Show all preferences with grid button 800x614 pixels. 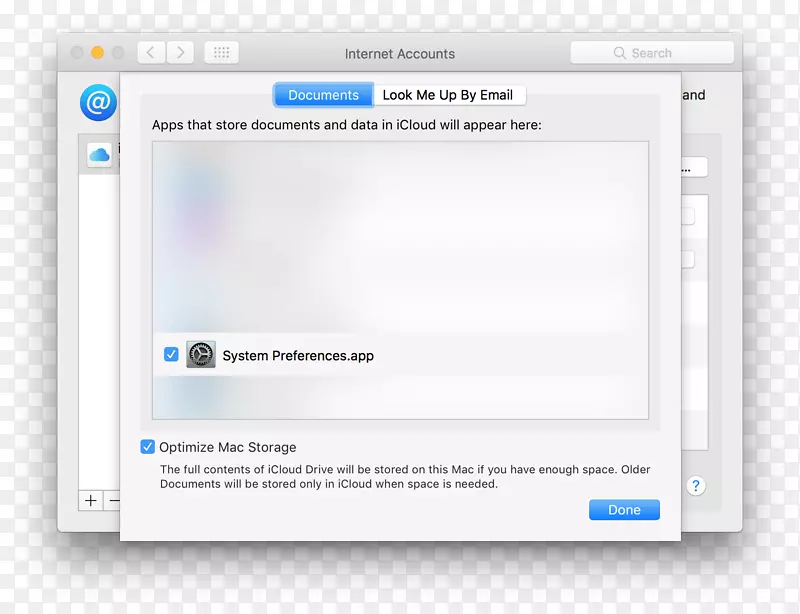[221, 53]
